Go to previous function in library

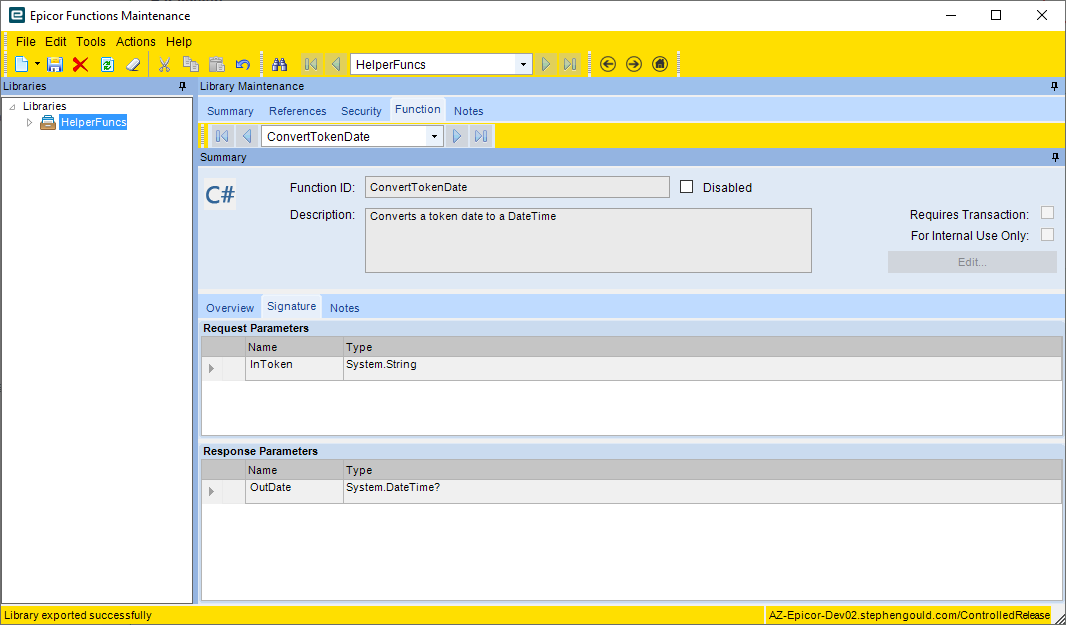[247, 136]
